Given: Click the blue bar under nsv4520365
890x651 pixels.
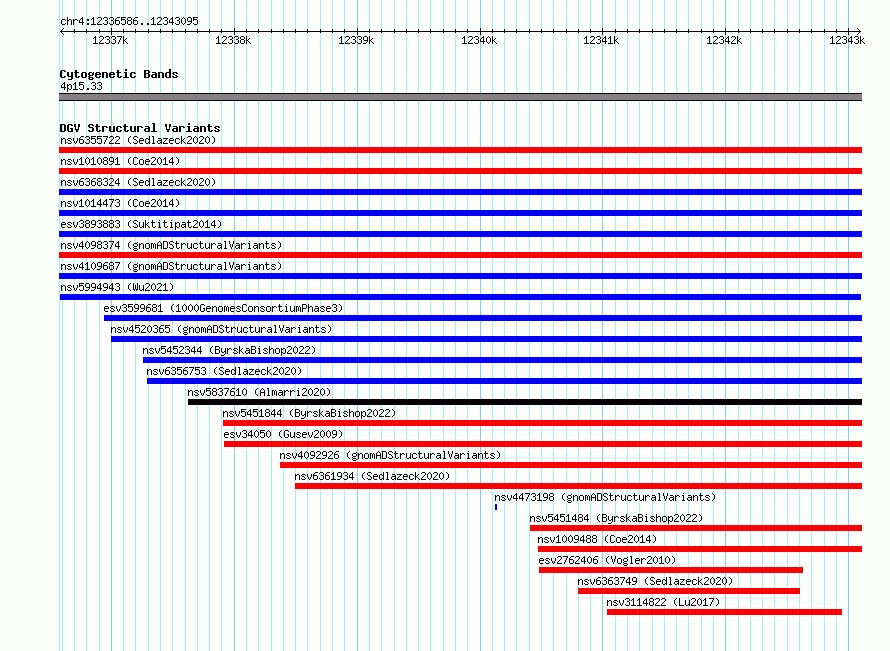Looking at the screenshot, I should point(486,339).
